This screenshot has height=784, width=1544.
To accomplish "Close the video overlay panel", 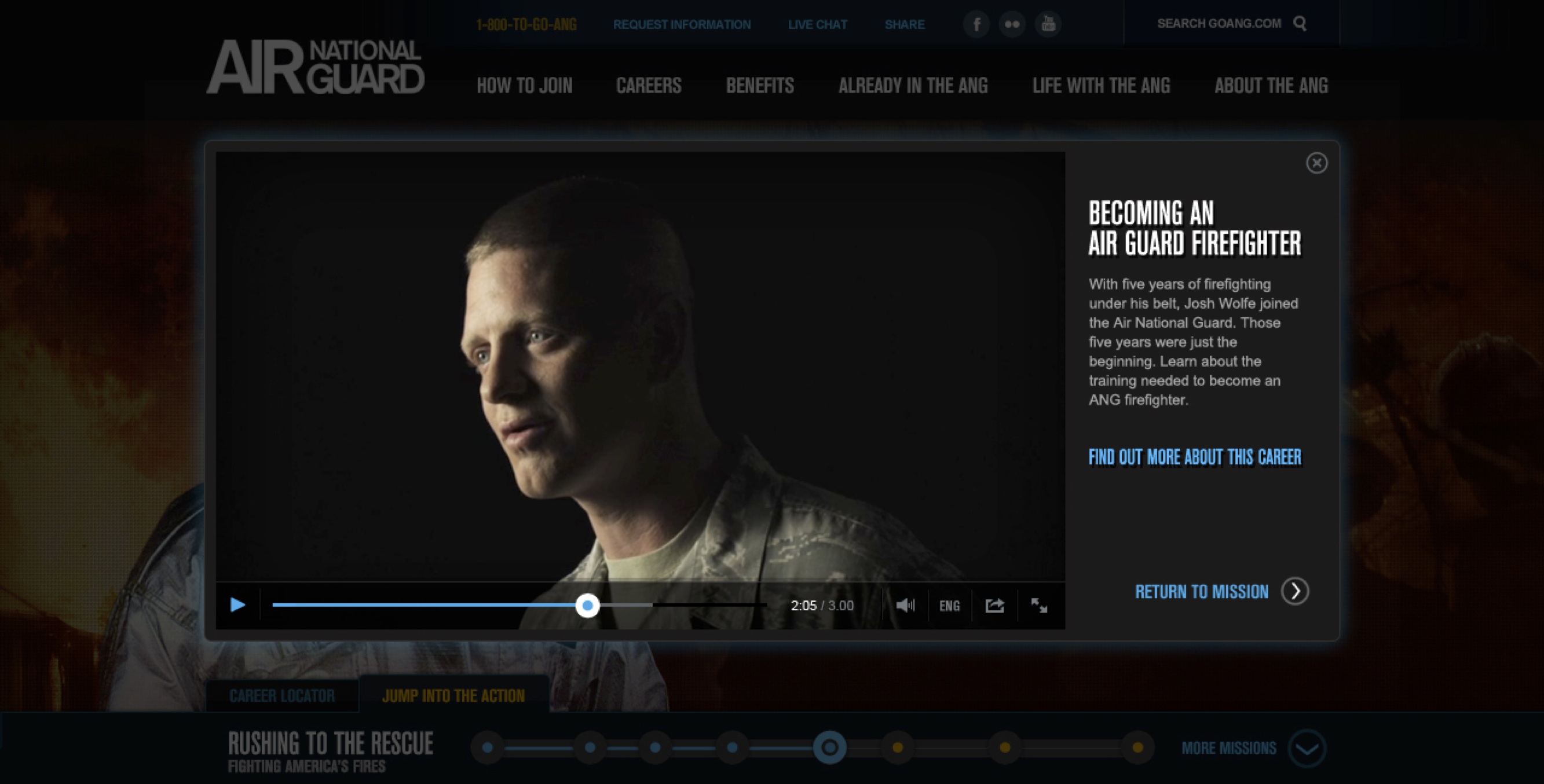I will (1316, 163).
